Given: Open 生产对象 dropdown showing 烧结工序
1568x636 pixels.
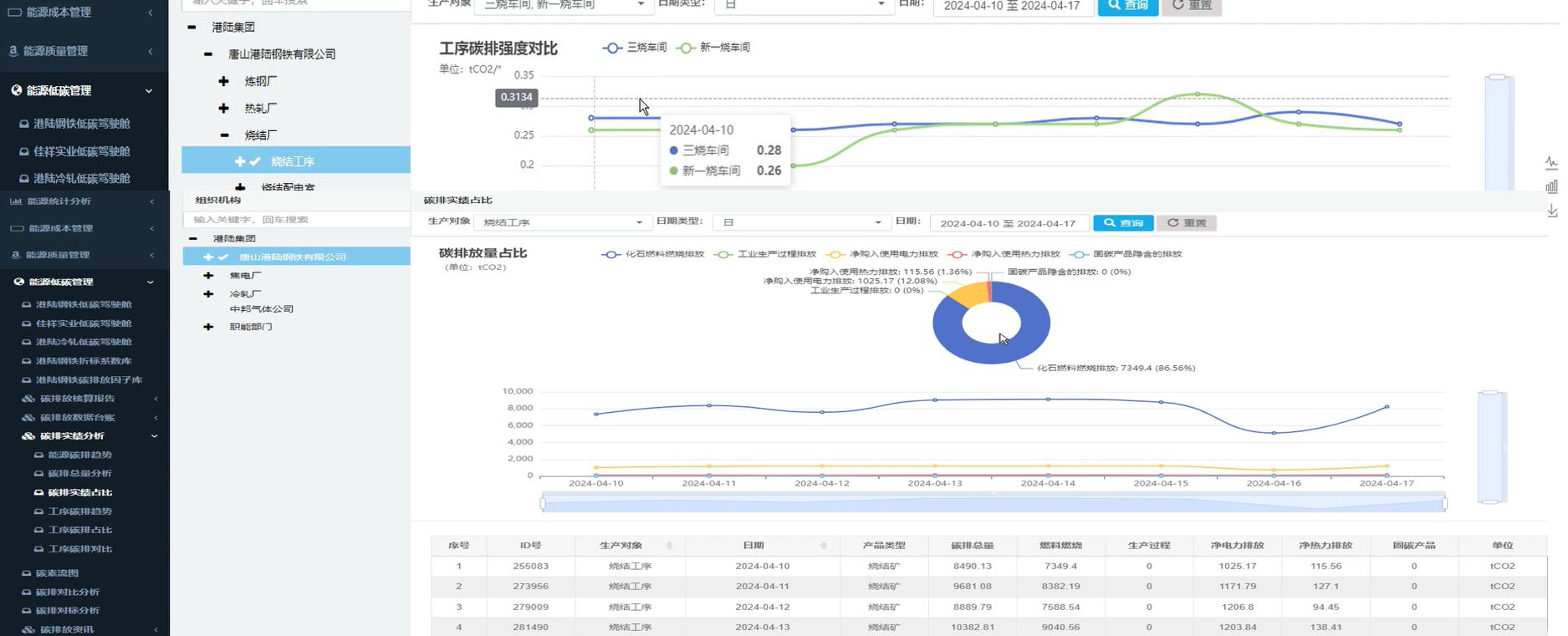Looking at the screenshot, I should (562, 222).
